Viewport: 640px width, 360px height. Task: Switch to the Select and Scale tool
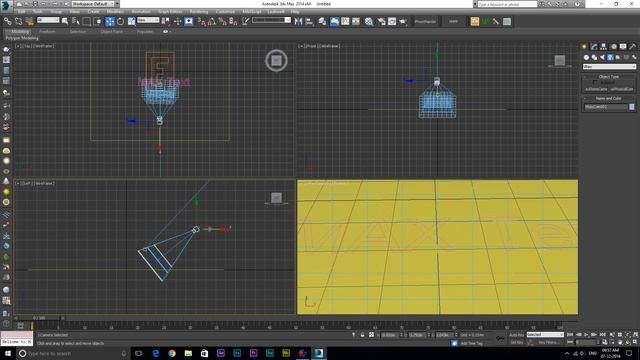131,21
